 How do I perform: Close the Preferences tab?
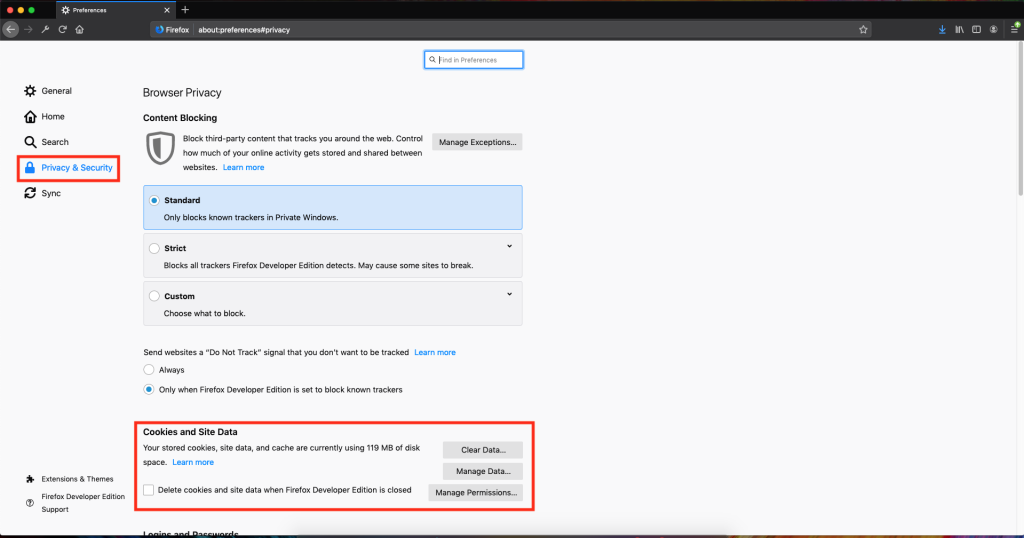[x=167, y=10]
